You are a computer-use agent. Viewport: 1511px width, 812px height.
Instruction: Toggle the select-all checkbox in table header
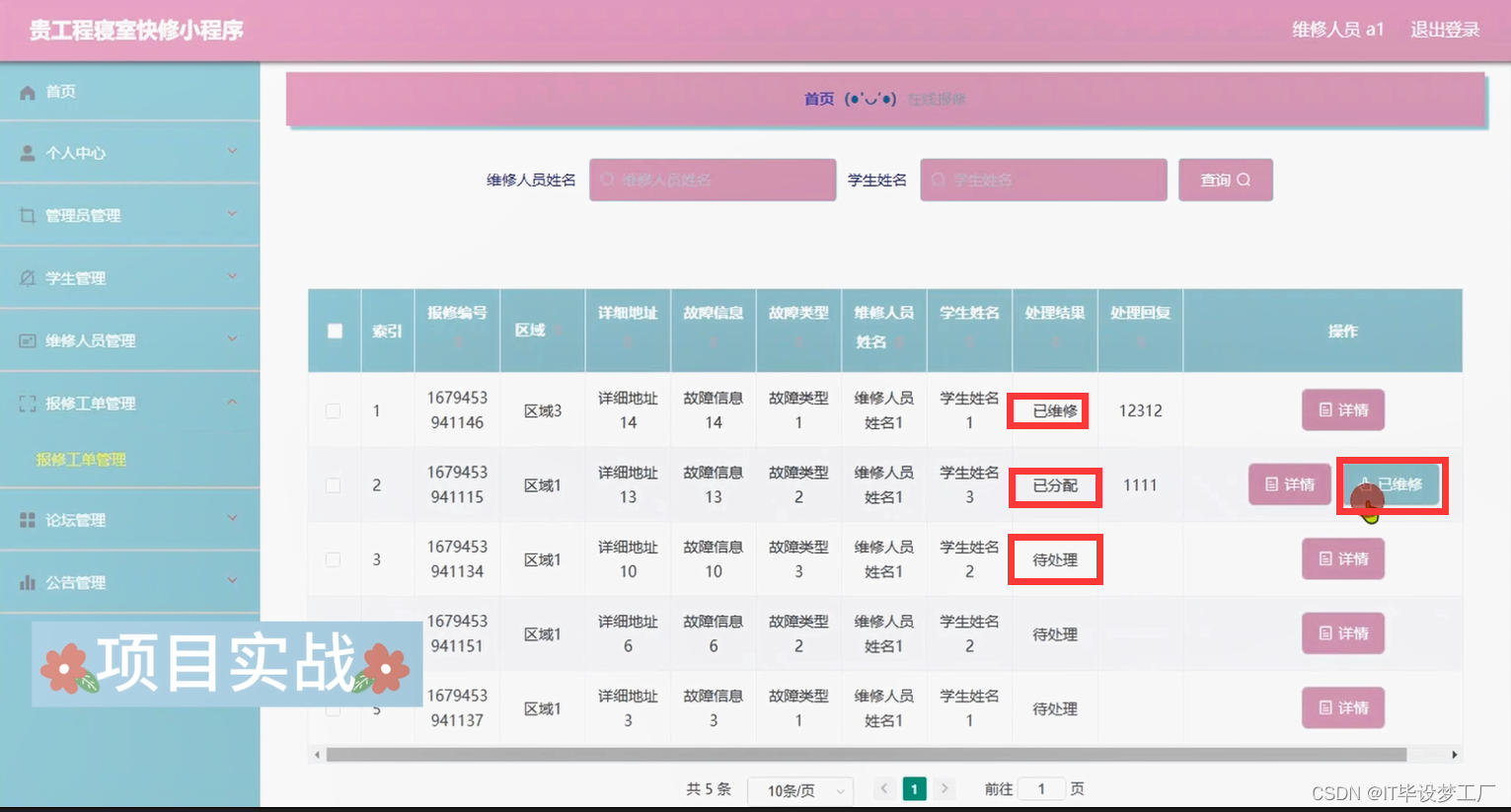pos(335,332)
